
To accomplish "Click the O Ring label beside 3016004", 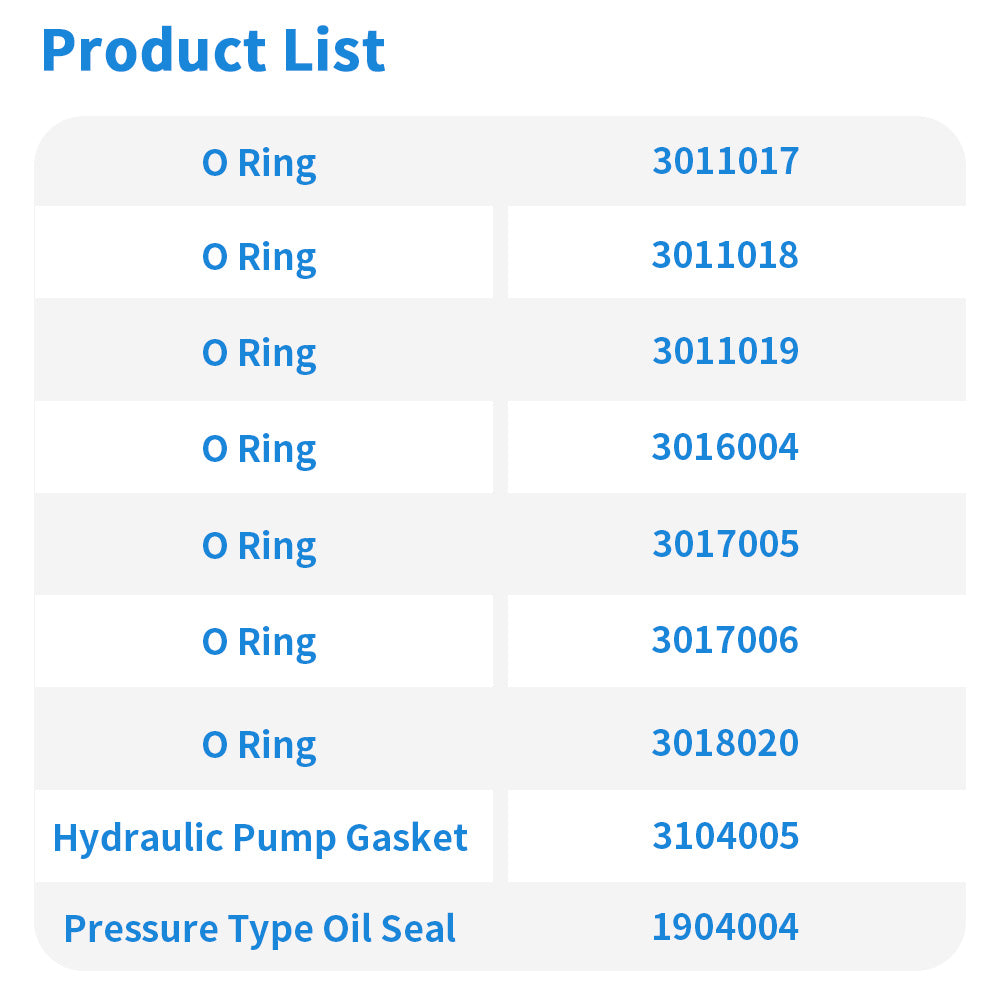I will [x=259, y=449].
